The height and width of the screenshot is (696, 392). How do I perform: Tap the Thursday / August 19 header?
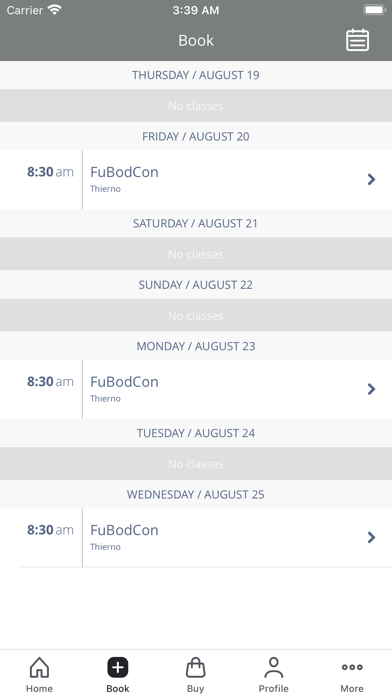click(x=196, y=75)
